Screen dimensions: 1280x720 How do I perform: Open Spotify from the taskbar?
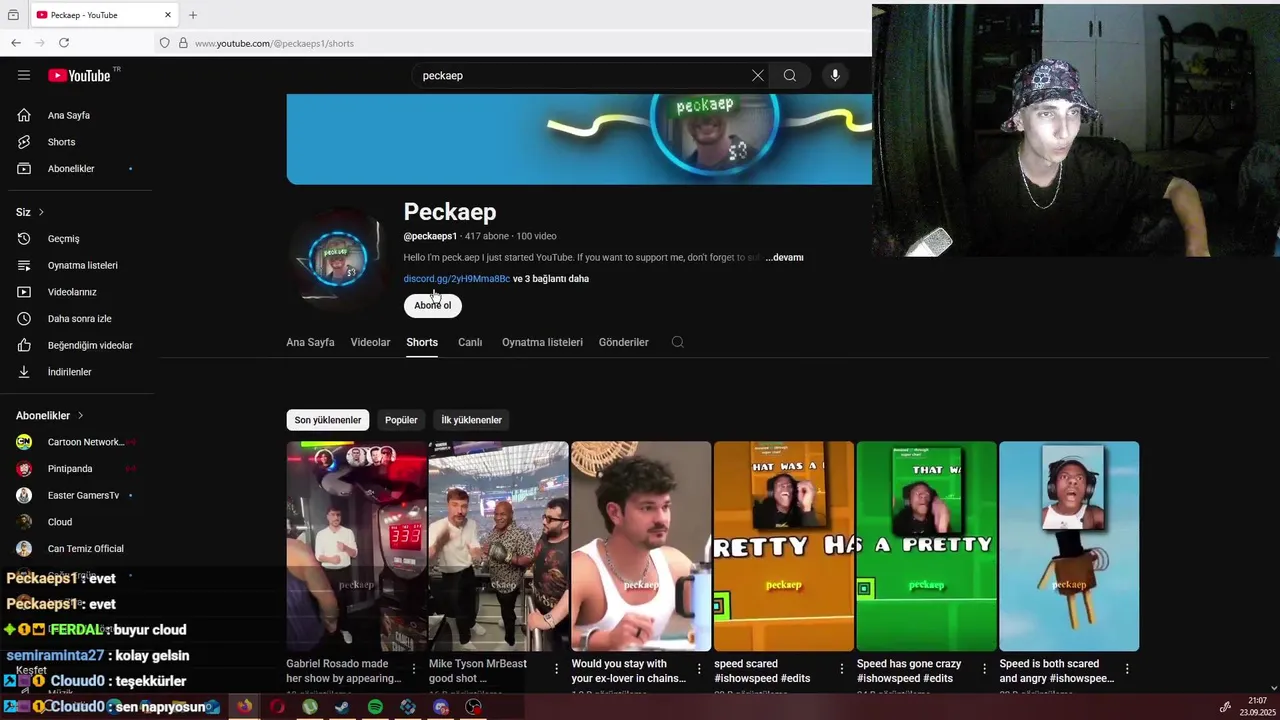pos(375,707)
